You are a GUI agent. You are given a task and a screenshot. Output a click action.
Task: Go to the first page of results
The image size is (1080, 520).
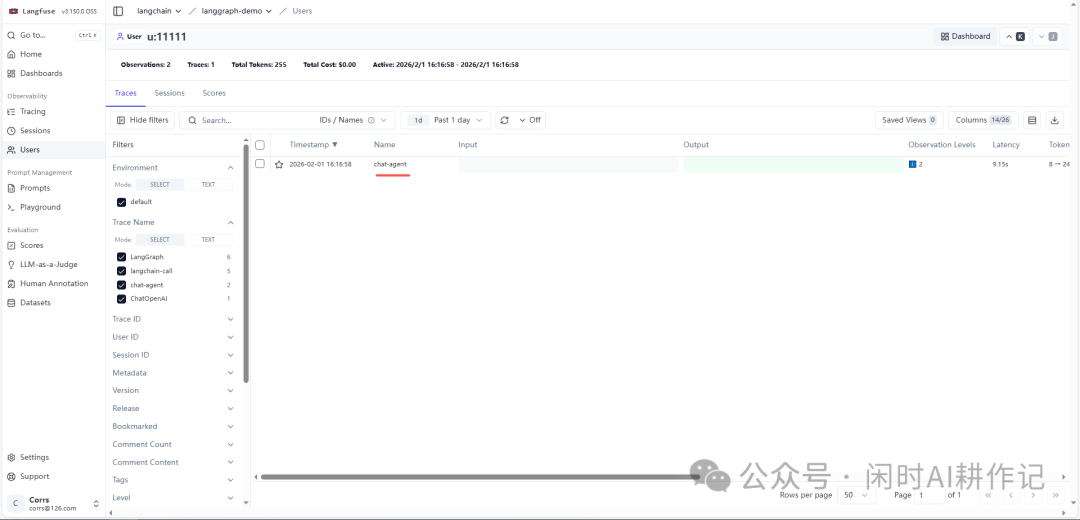(988, 495)
